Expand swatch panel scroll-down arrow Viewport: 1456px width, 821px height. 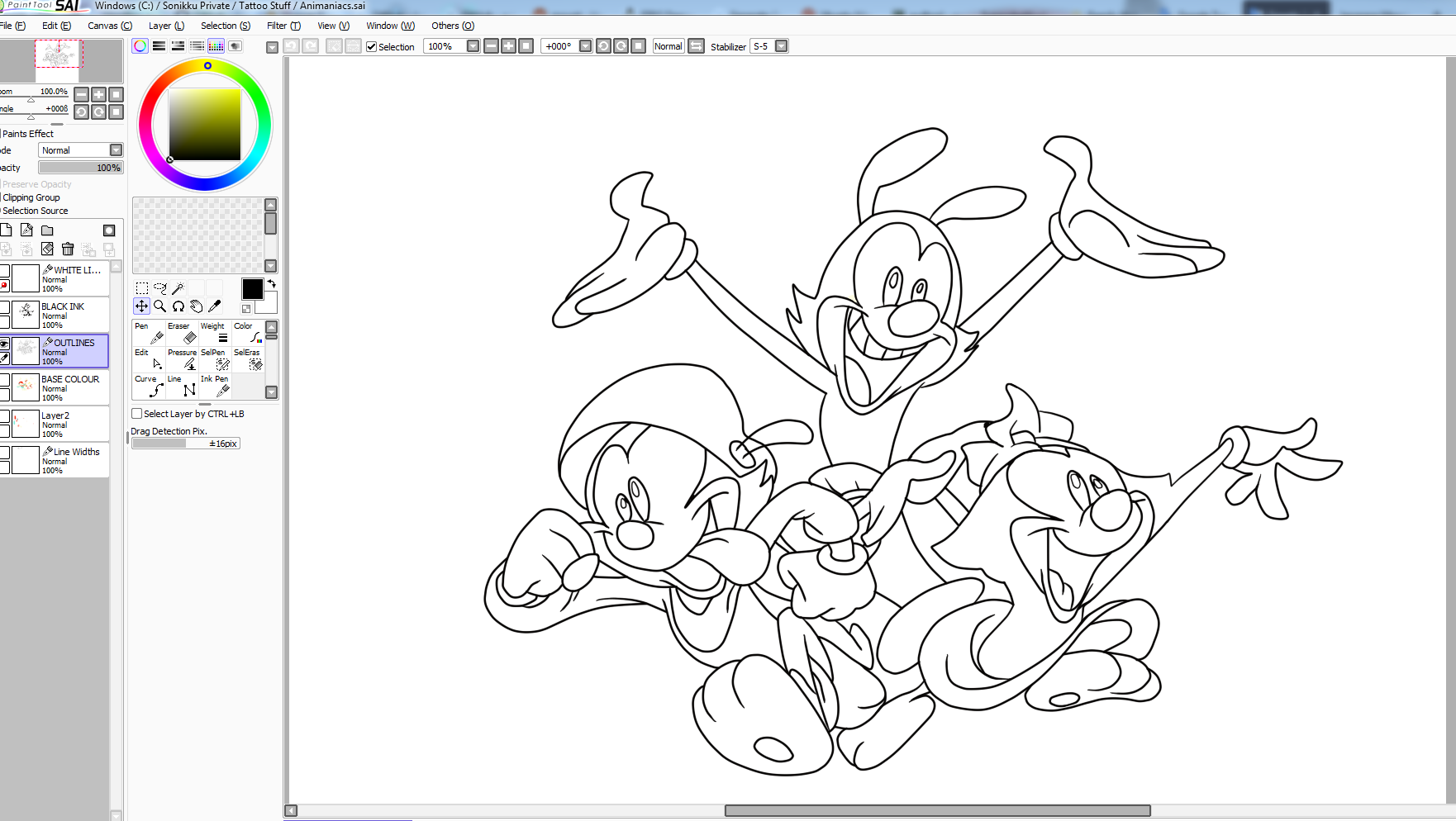pos(270,266)
